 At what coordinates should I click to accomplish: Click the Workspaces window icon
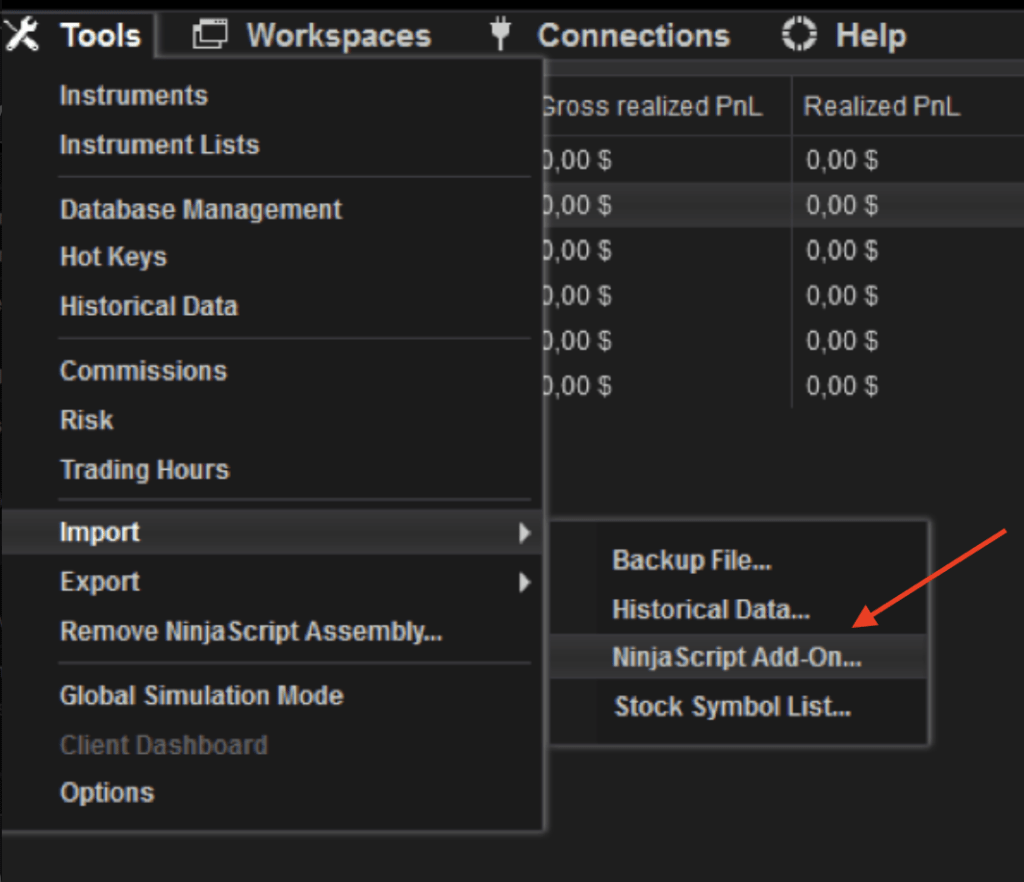210,33
